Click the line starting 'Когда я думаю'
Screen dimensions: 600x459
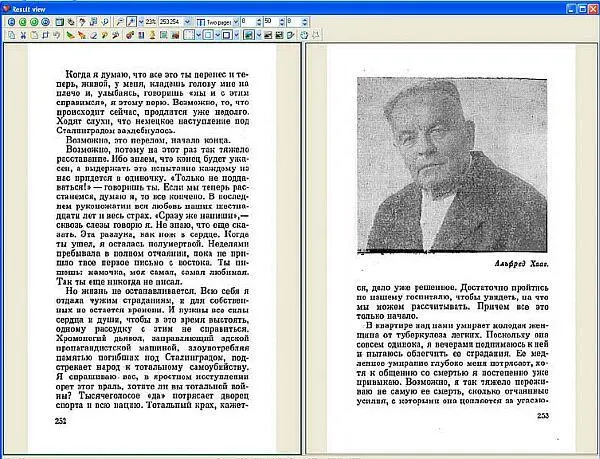click(157, 74)
